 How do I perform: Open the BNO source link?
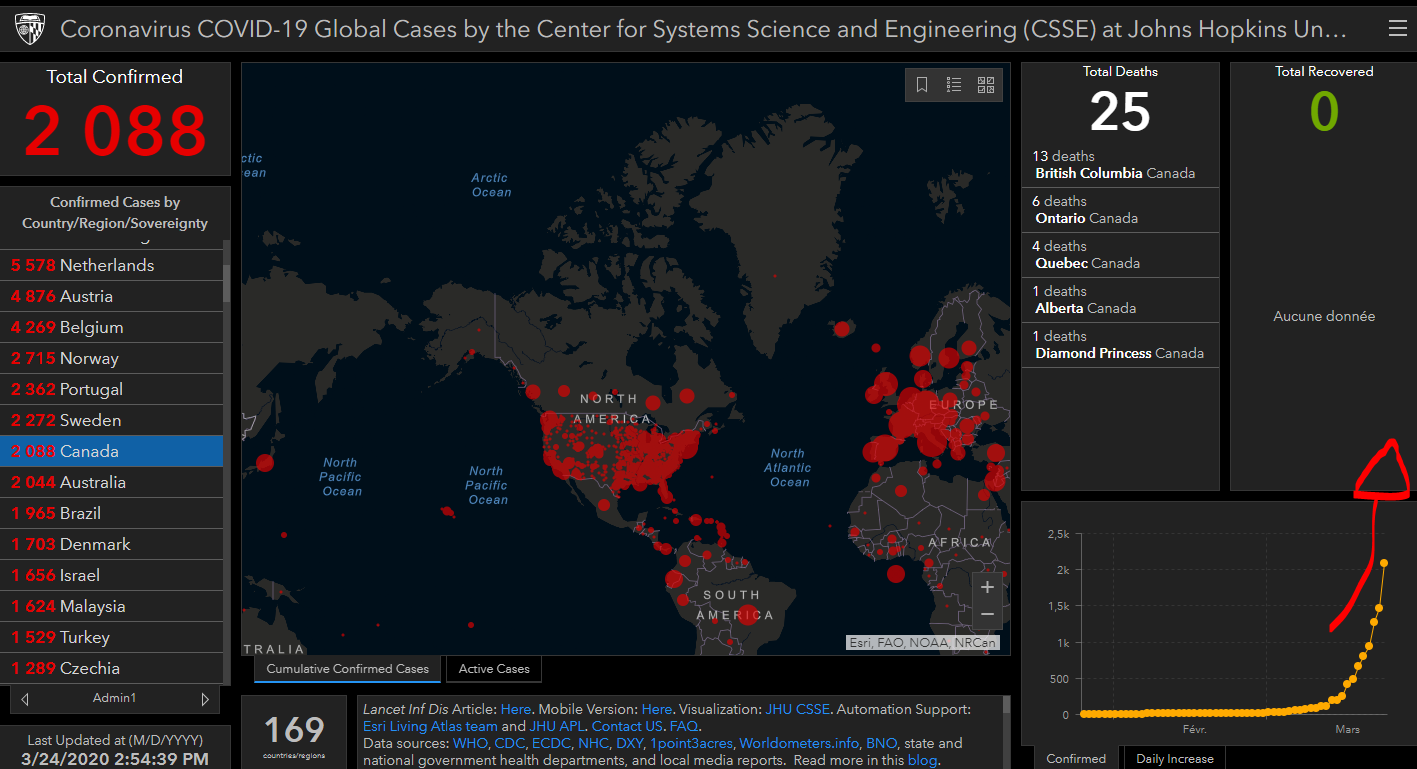pos(882,743)
